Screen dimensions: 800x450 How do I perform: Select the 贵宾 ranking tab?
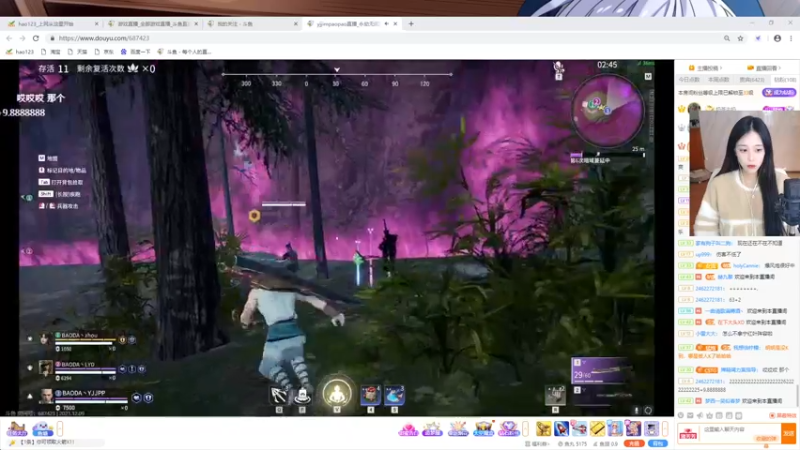pos(752,80)
